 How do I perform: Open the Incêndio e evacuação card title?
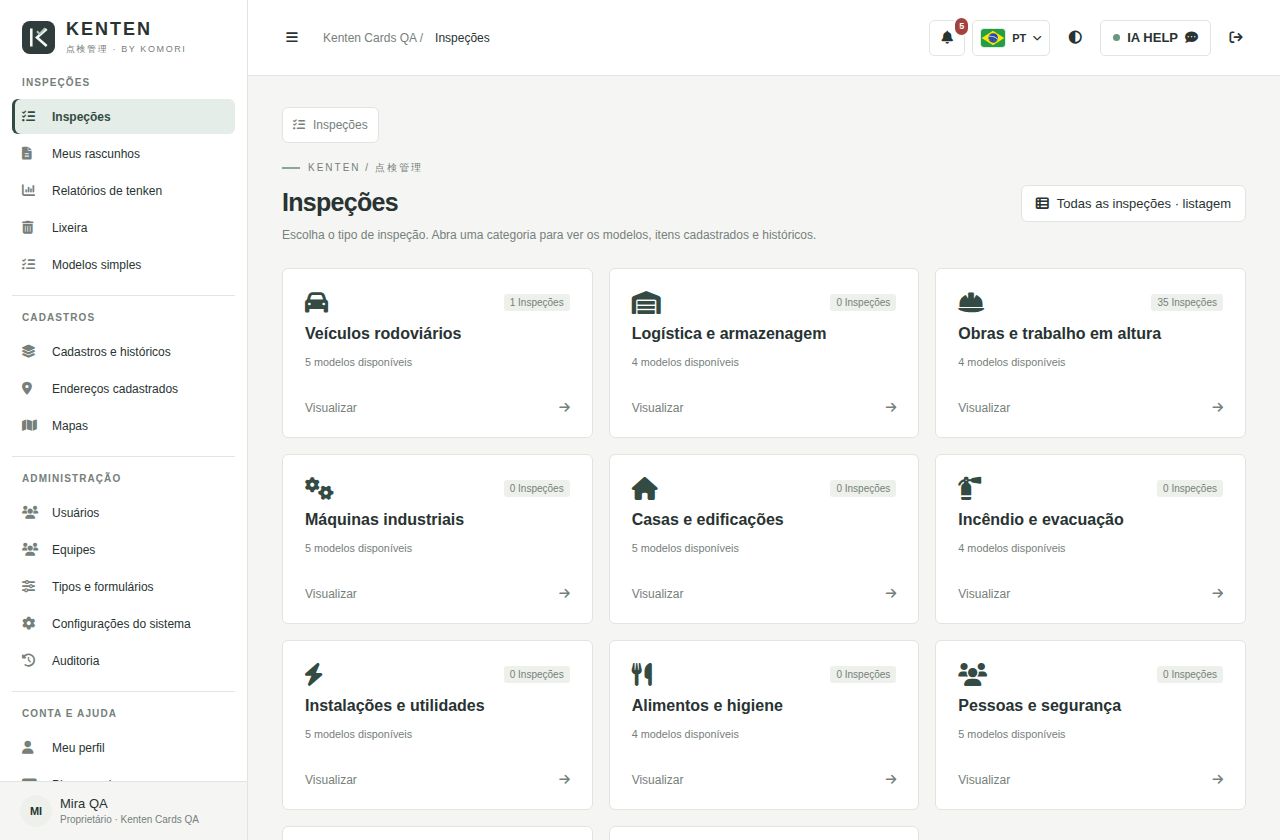[x=1041, y=520]
